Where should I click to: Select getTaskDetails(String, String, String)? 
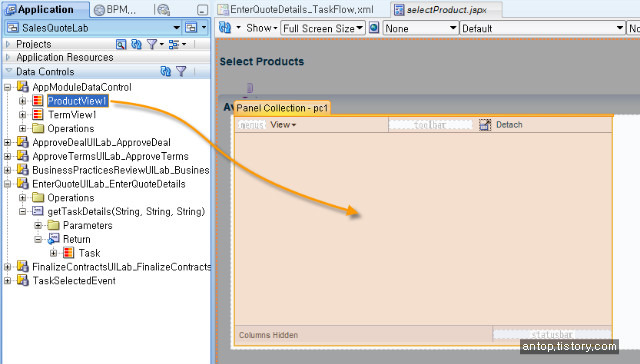coord(126,211)
